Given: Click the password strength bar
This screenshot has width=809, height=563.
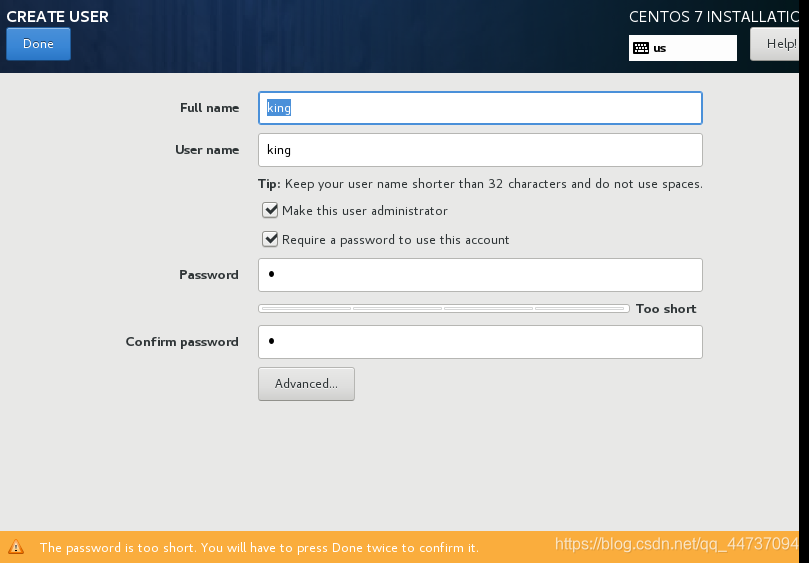Looking at the screenshot, I should tap(444, 309).
